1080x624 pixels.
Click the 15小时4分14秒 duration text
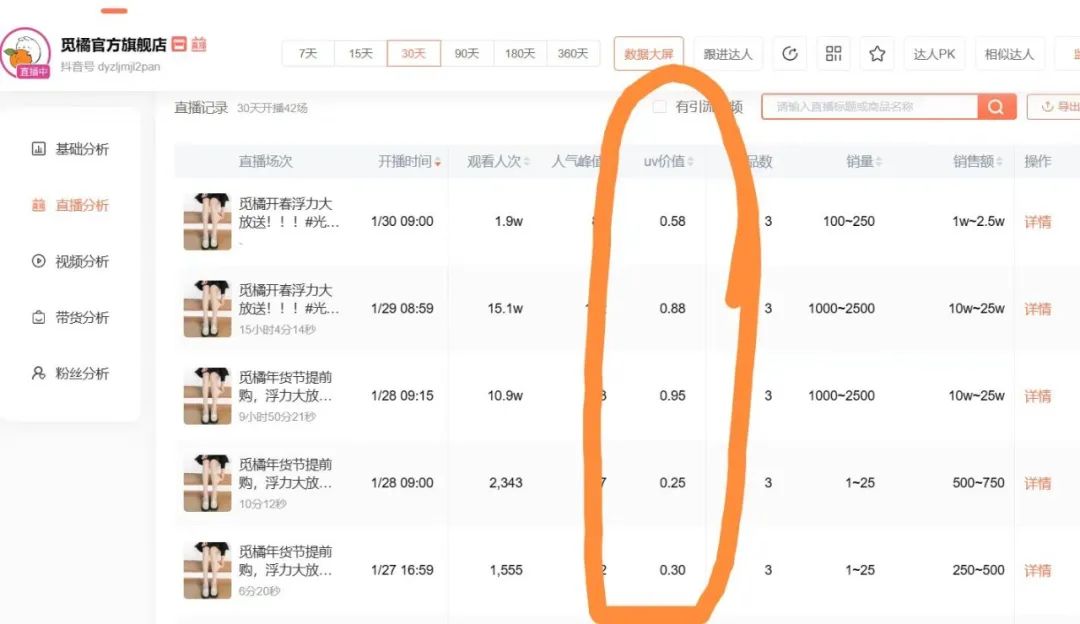click(277, 330)
